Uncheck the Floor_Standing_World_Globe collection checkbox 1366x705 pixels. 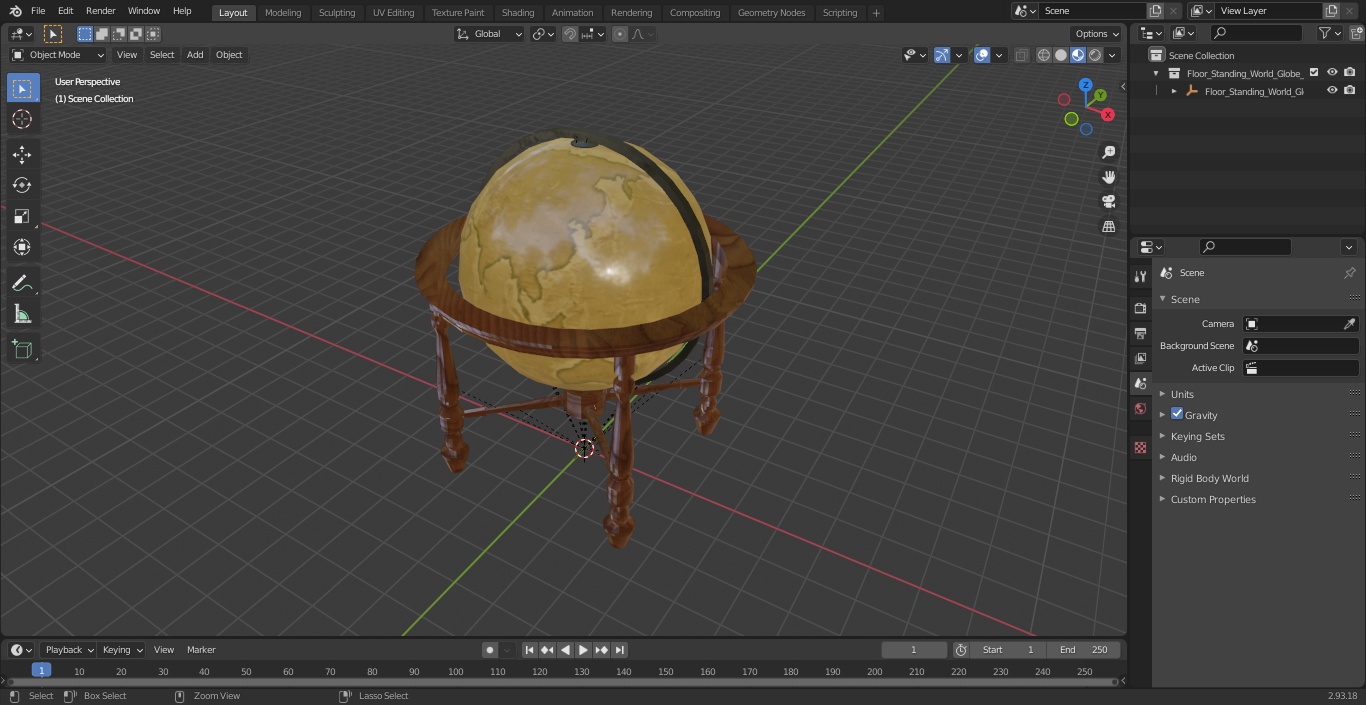click(1314, 73)
